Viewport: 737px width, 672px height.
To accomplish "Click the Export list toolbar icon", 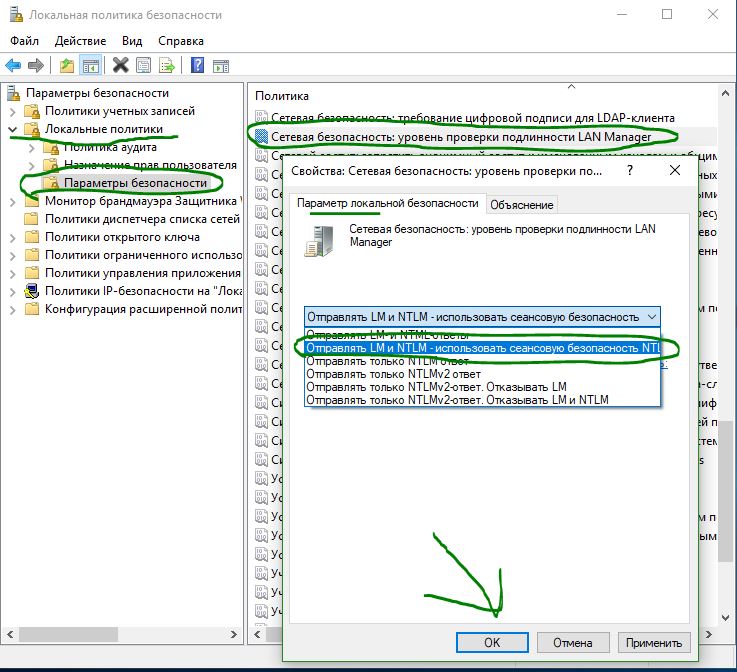I will pos(167,65).
